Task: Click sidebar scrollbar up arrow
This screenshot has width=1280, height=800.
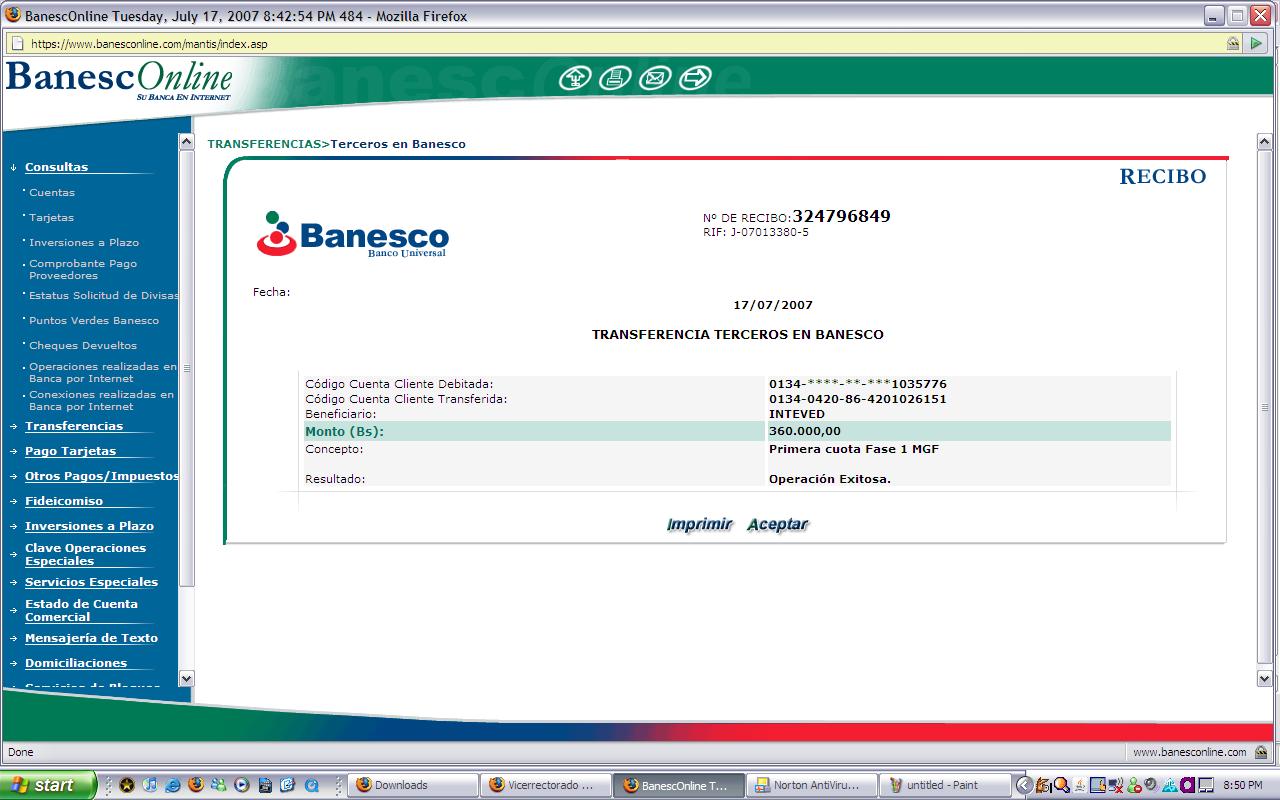Action: pos(186,142)
